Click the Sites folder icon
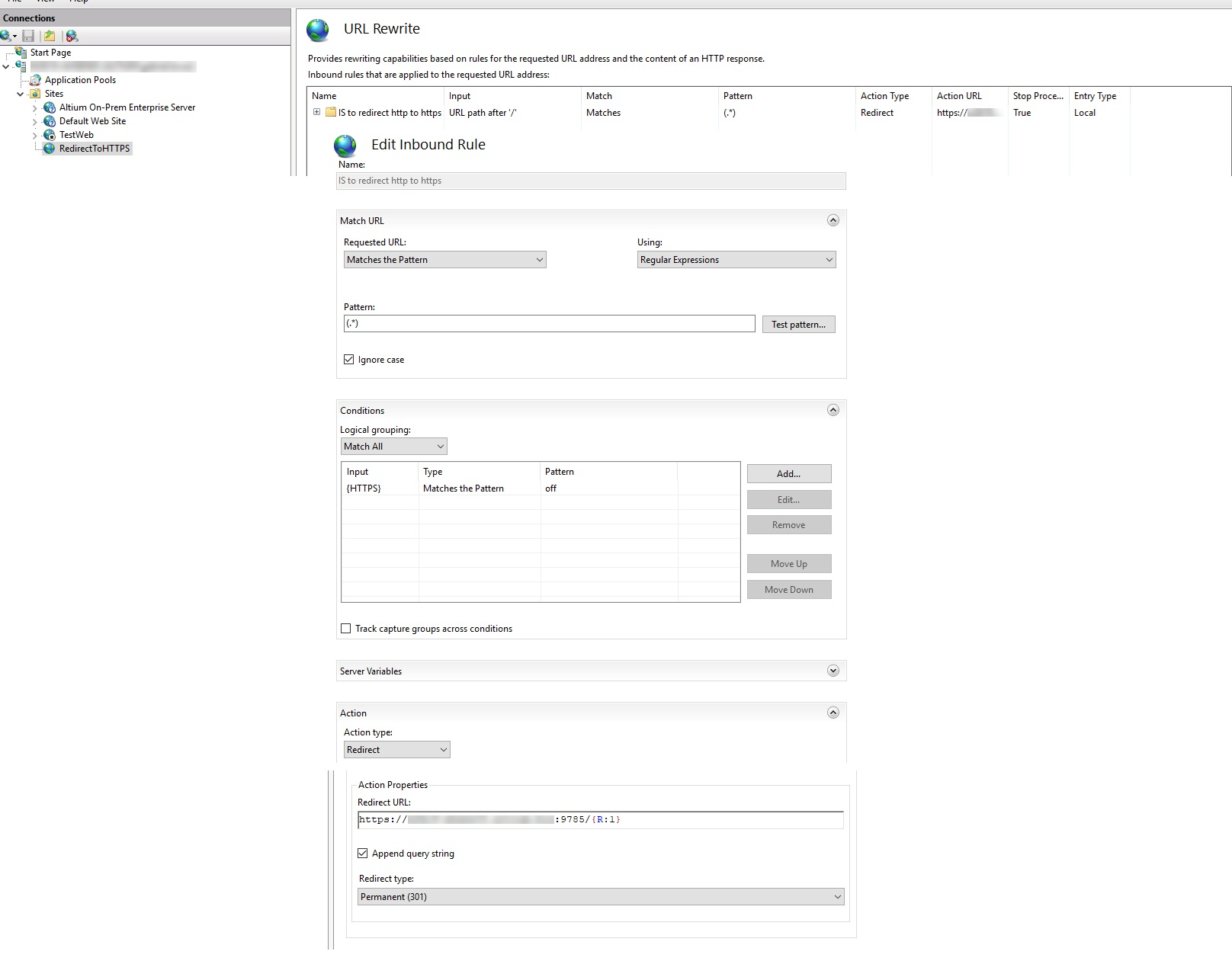The width and height of the screenshot is (1232, 961). point(35,94)
